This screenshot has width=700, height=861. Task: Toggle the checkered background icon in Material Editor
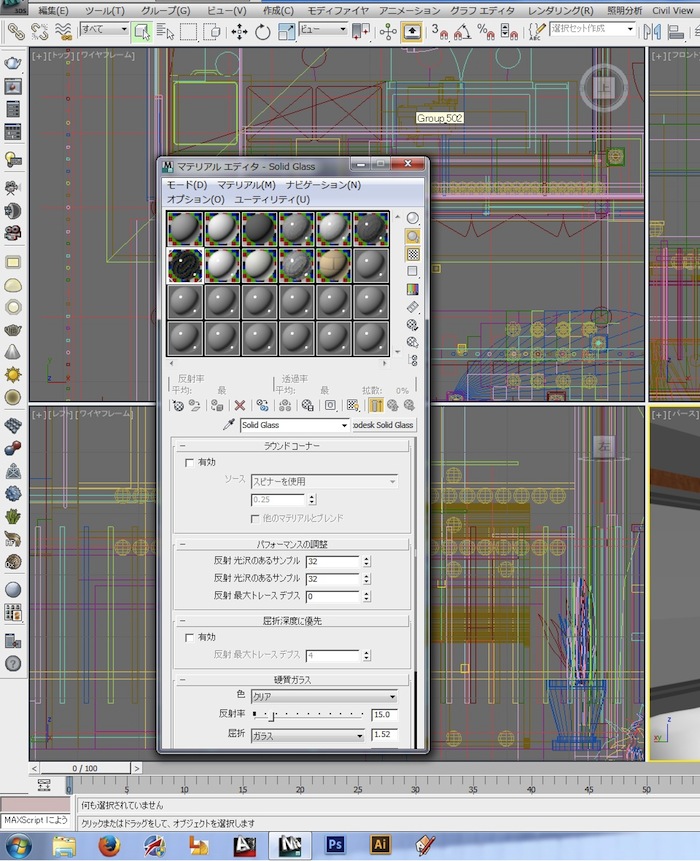click(412, 254)
